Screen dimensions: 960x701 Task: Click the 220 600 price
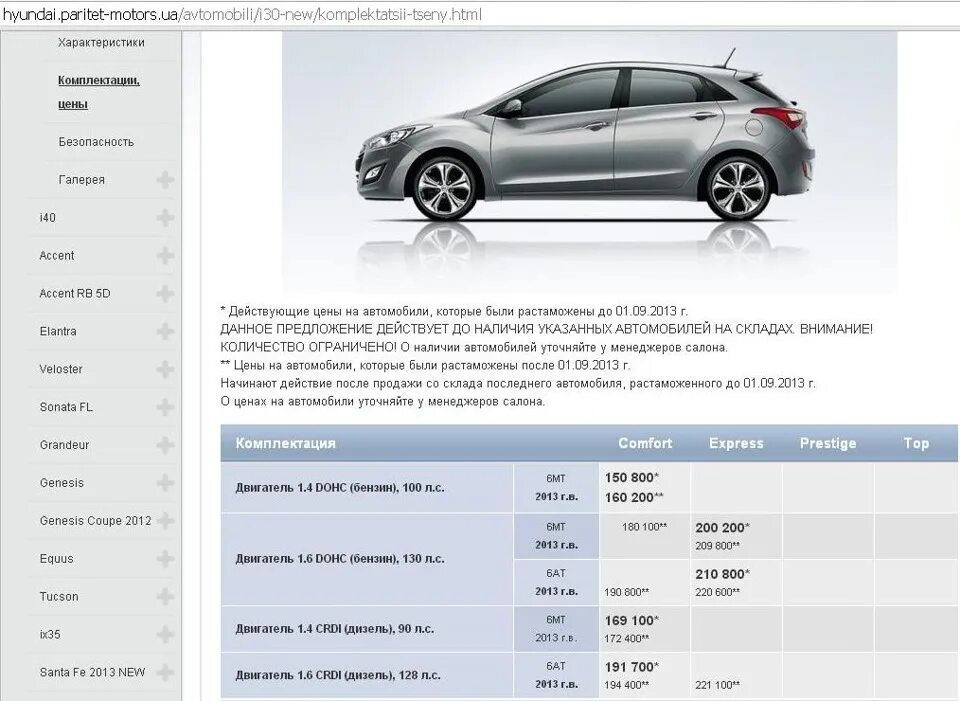click(718, 592)
